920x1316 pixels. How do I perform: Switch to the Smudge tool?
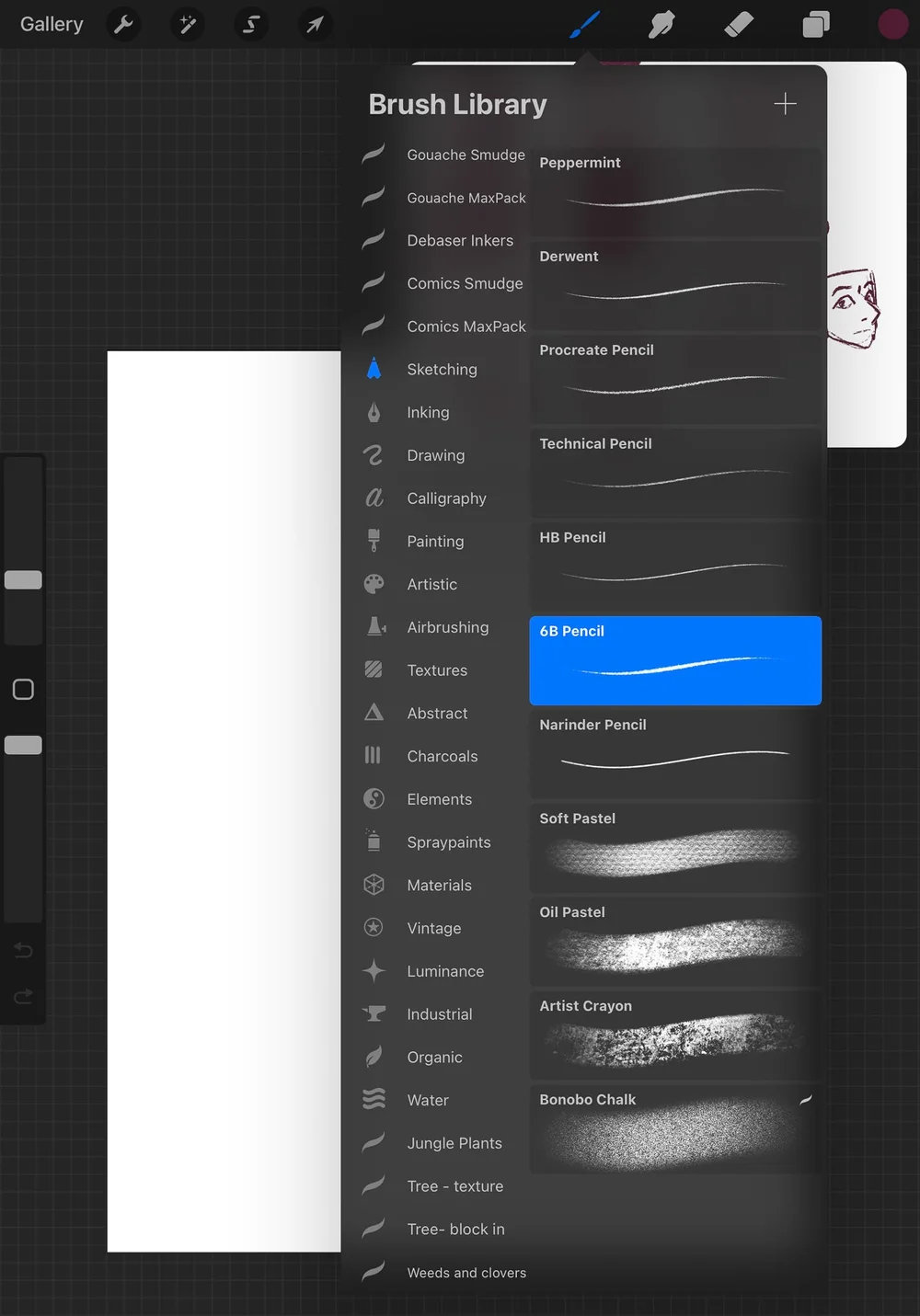click(x=660, y=25)
